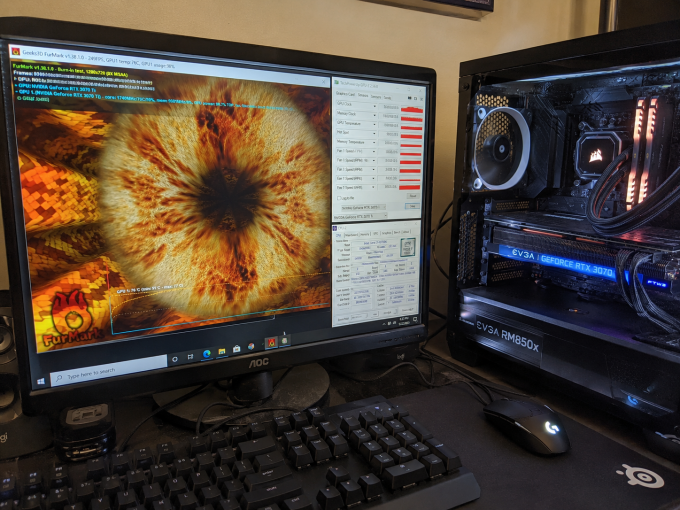The image size is (680, 510).
Task: Toggle the Log to file checkbox
Action: click(339, 198)
